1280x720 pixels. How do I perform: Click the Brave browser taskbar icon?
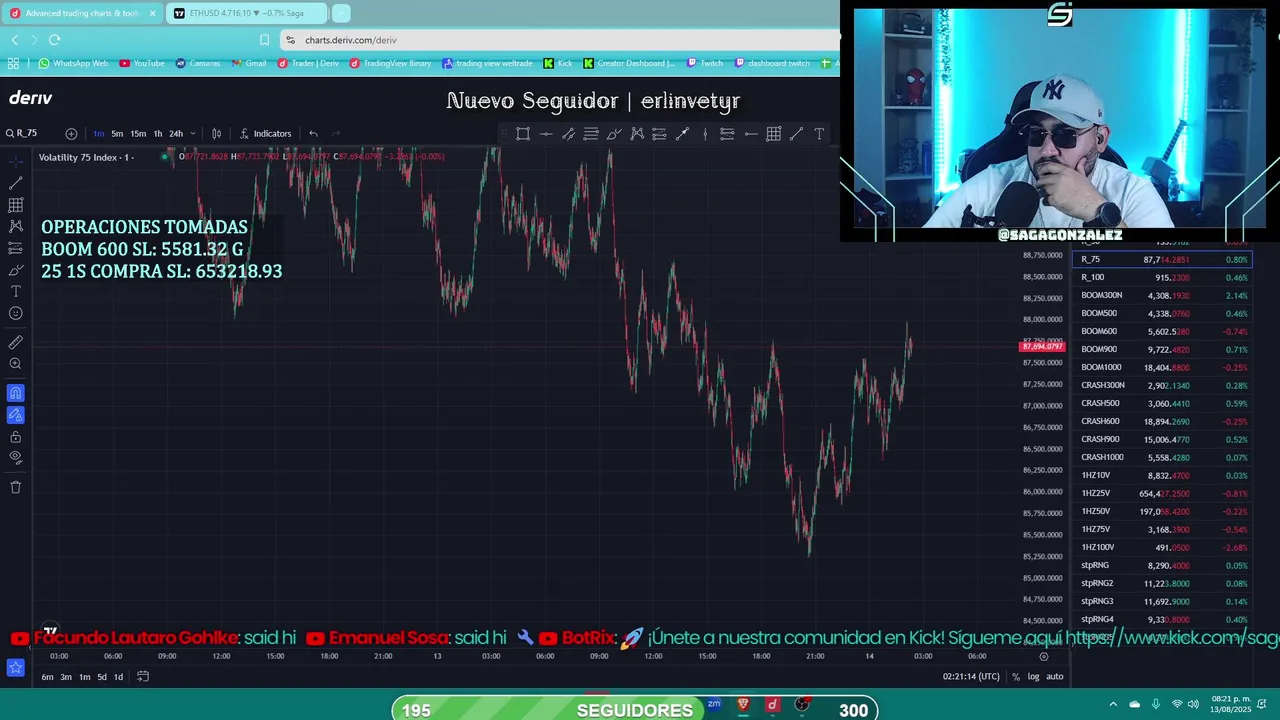pyautogui.click(x=743, y=705)
